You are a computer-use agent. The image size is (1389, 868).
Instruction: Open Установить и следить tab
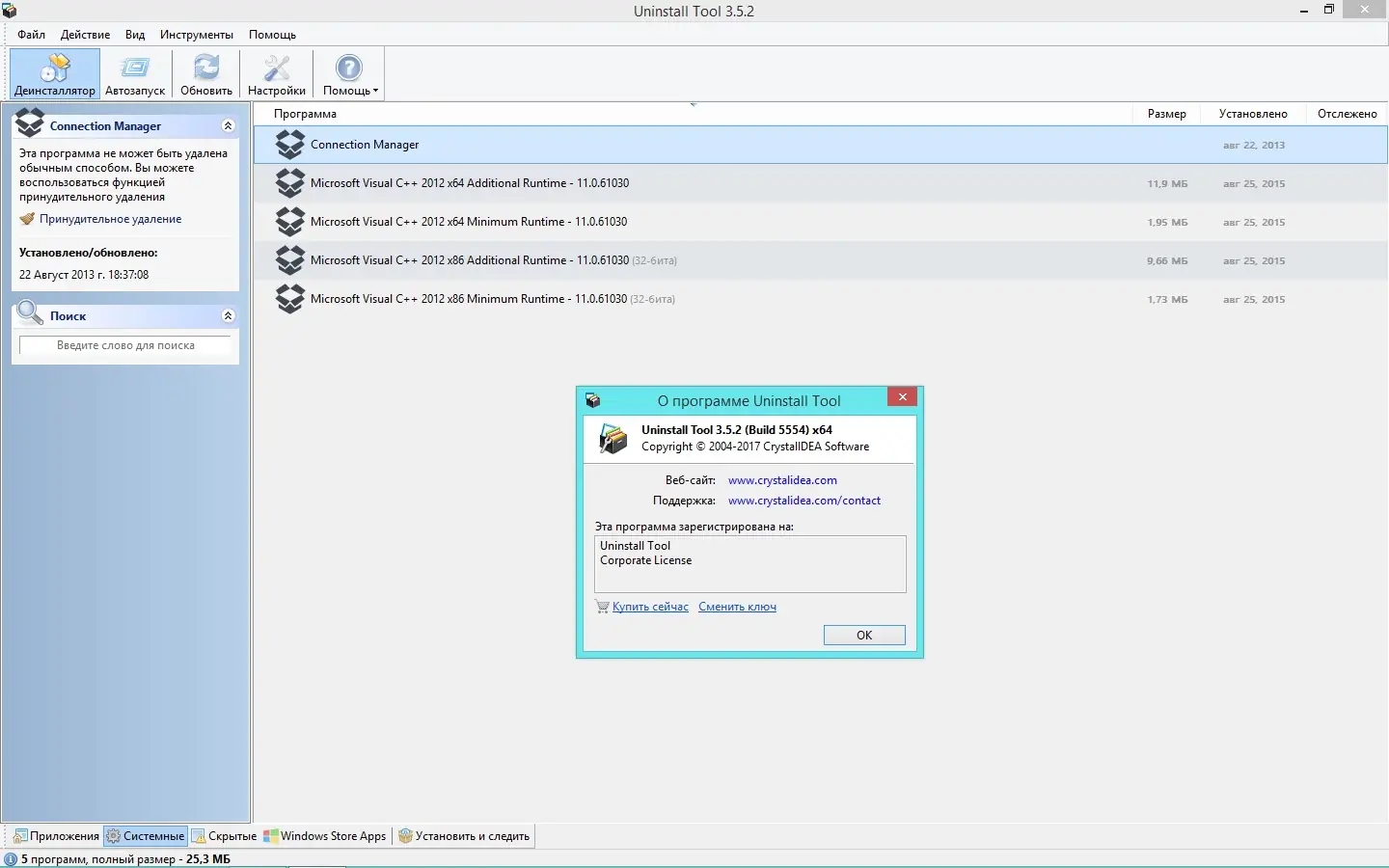[x=464, y=836]
